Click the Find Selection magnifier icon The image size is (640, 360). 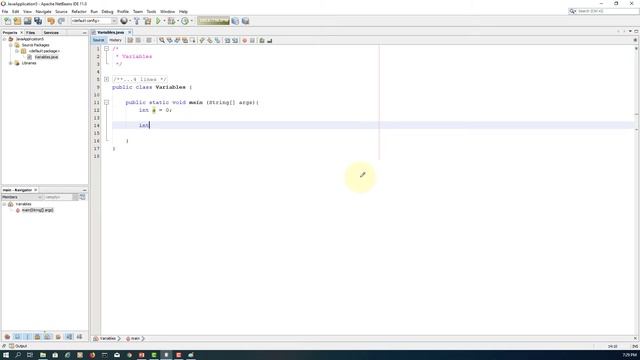(162, 40)
